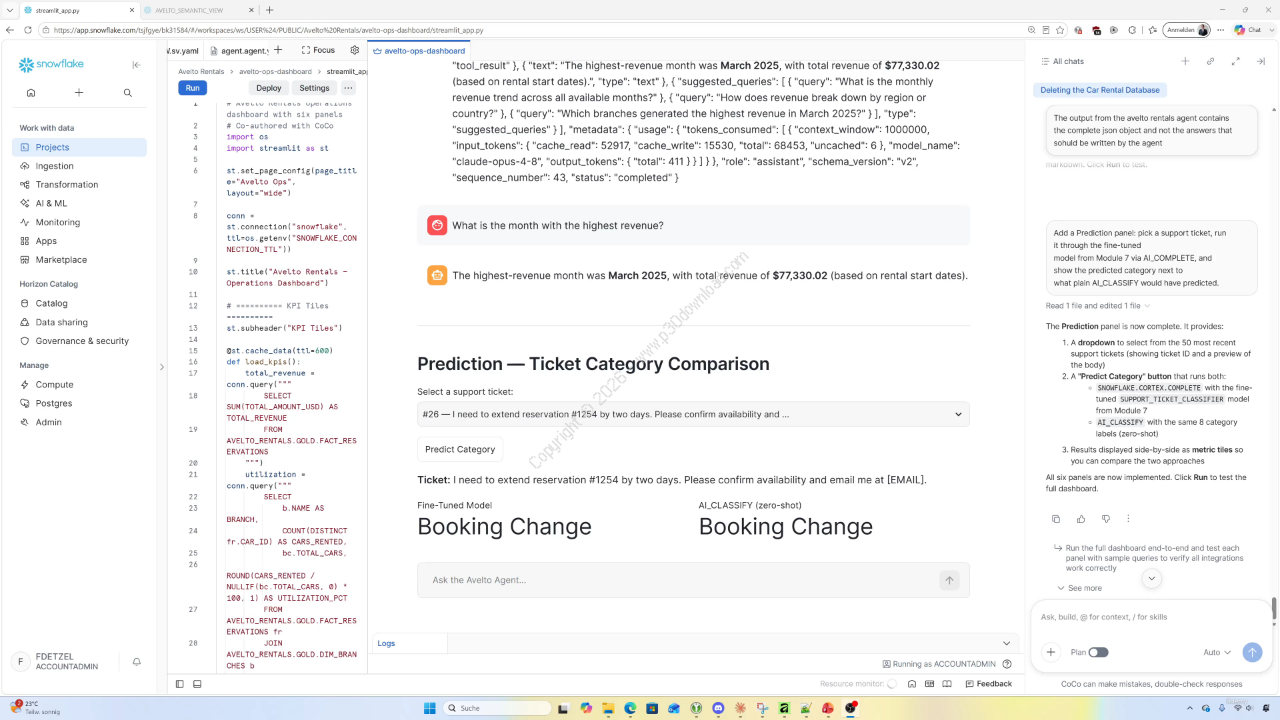Click the Deploy button

tap(269, 88)
